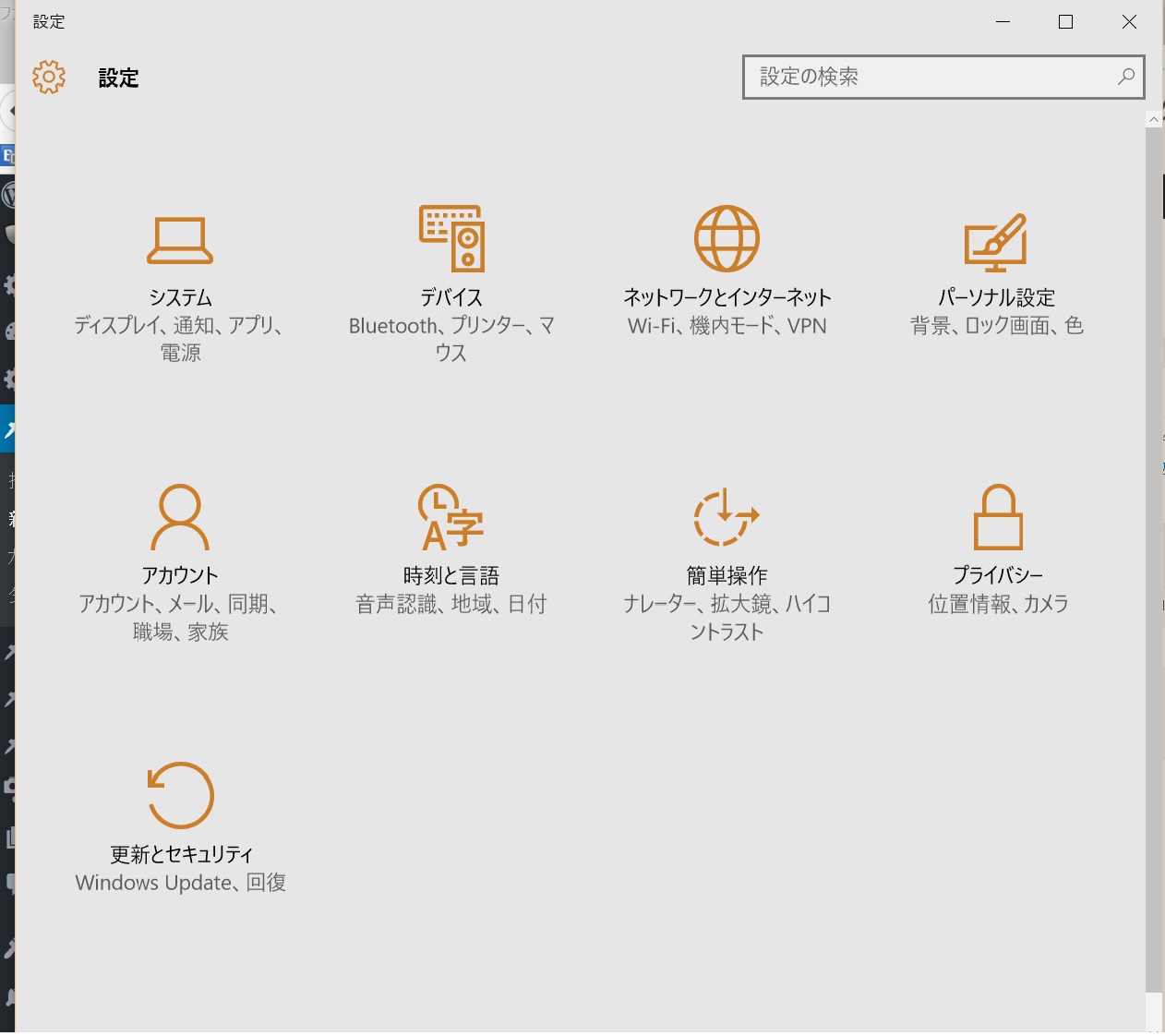1165x1036 pixels.
Task: Open the パーソナル設定 paintbrush icon
Action: pyautogui.click(x=996, y=242)
